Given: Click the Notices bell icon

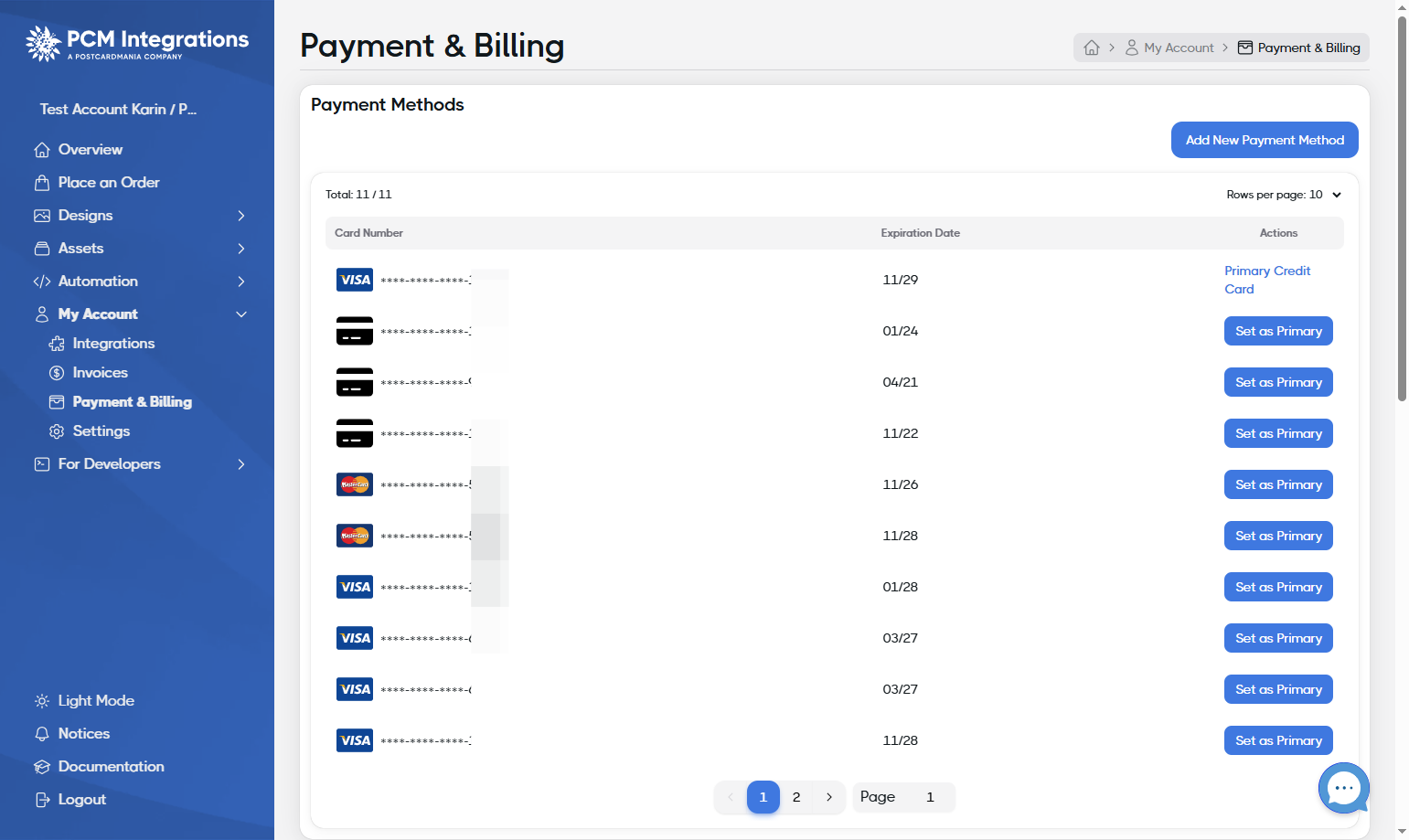Looking at the screenshot, I should [42, 734].
